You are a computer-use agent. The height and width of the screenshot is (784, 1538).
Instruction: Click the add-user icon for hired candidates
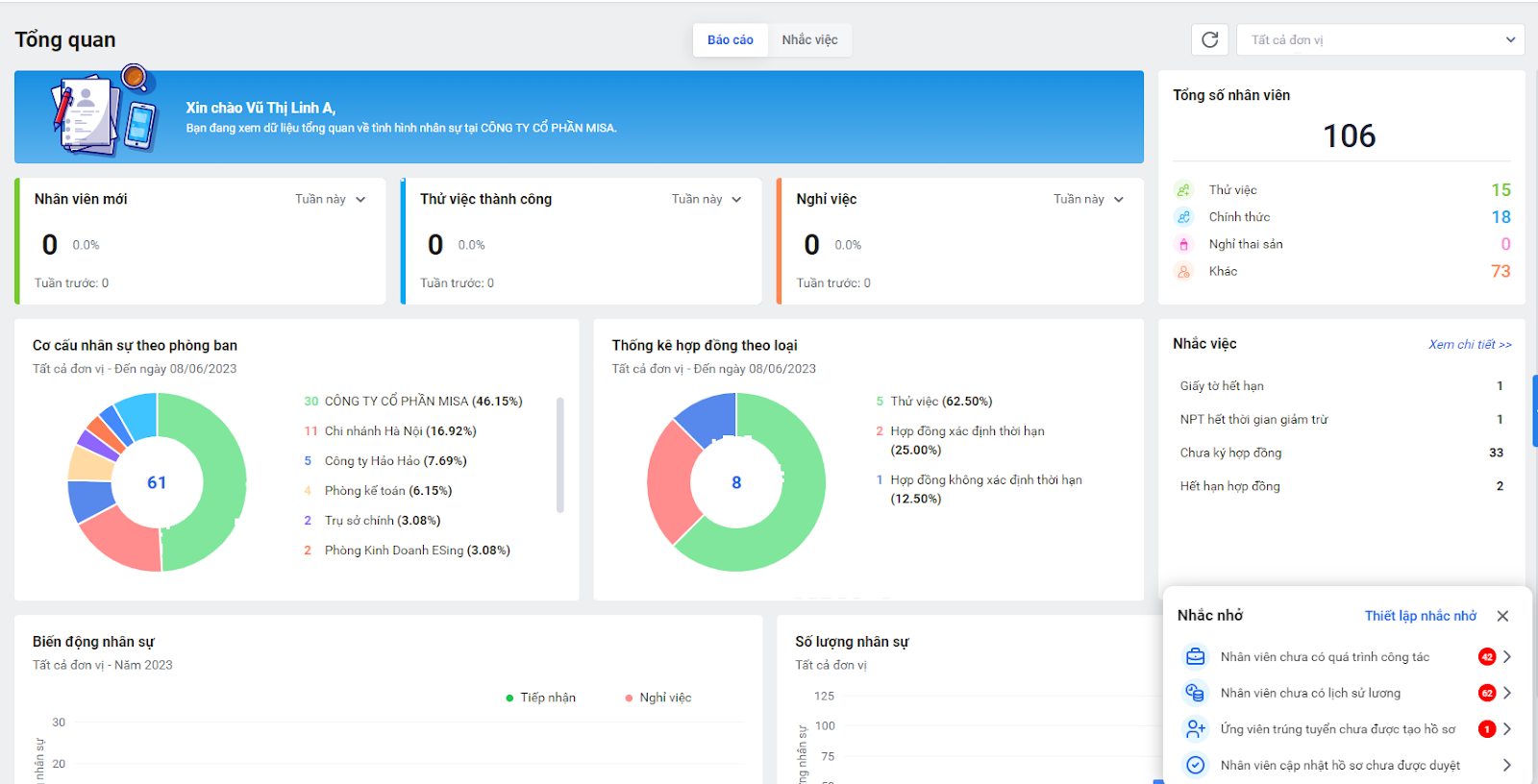point(1195,729)
